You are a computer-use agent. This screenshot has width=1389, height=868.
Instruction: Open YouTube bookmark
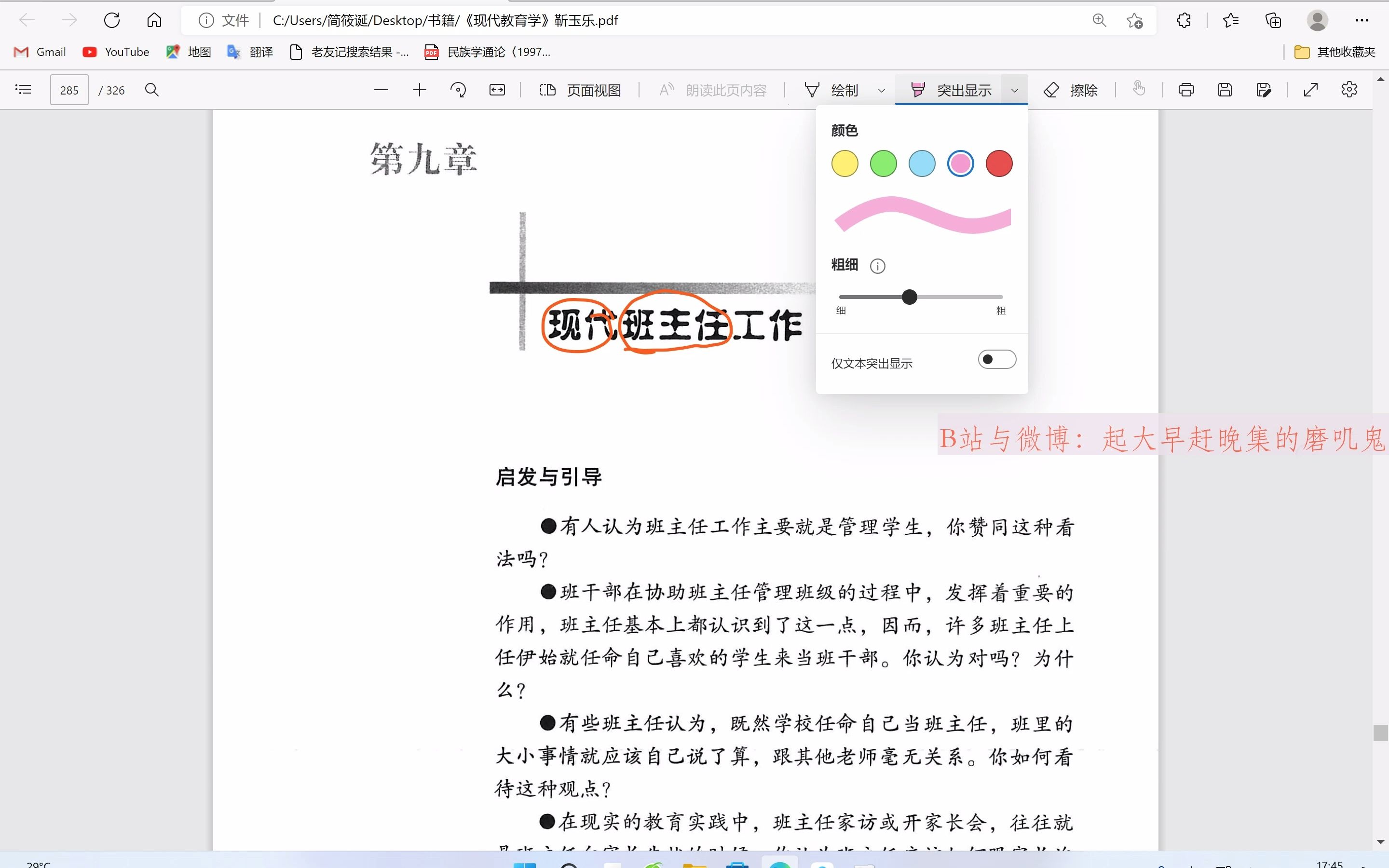pos(115,52)
